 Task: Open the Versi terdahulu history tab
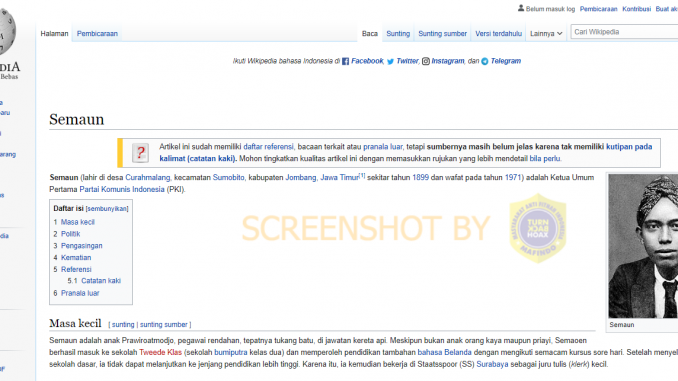pos(498,34)
